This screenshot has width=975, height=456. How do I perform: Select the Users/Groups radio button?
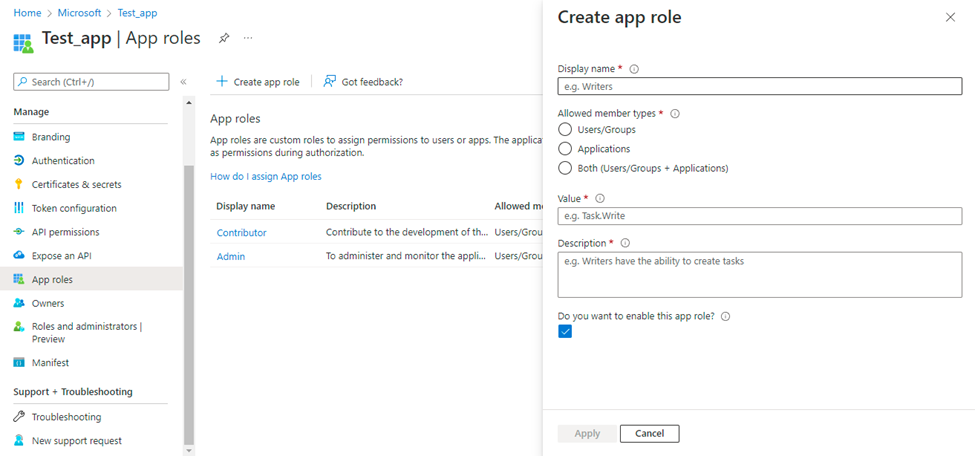coord(566,129)
